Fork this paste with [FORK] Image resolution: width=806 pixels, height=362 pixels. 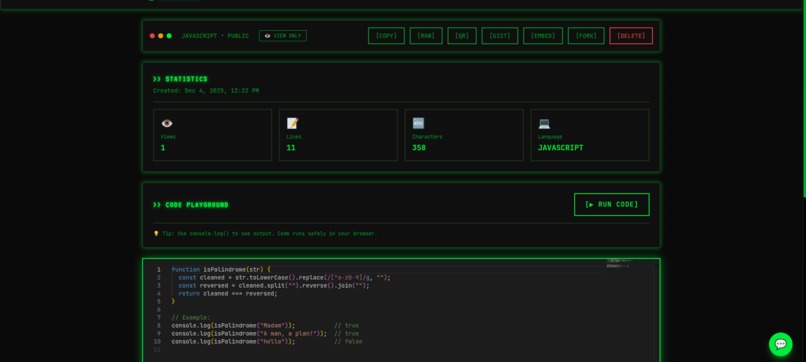586,36
